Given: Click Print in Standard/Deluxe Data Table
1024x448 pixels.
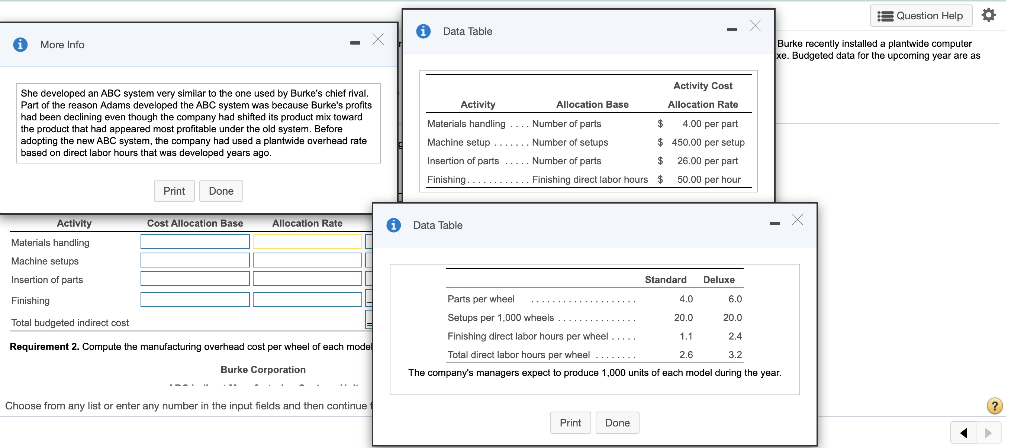Looking at the screenshot, I should (x=570, y=423).
